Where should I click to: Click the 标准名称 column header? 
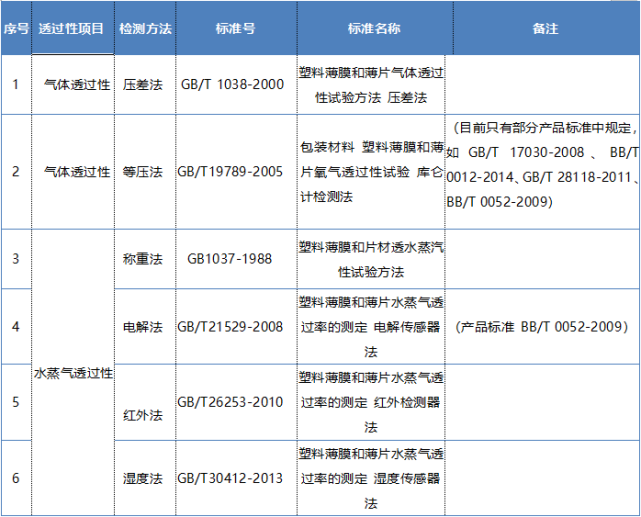375,28
